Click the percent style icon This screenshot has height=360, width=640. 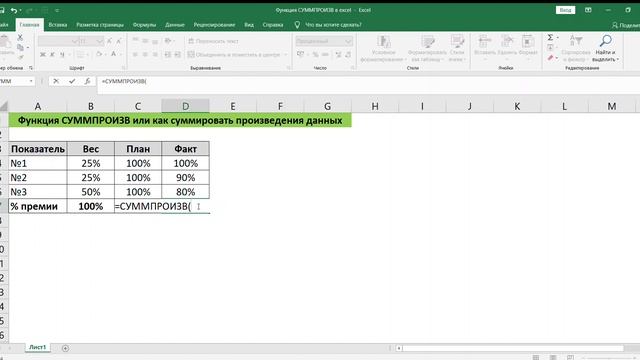[315, 54]
